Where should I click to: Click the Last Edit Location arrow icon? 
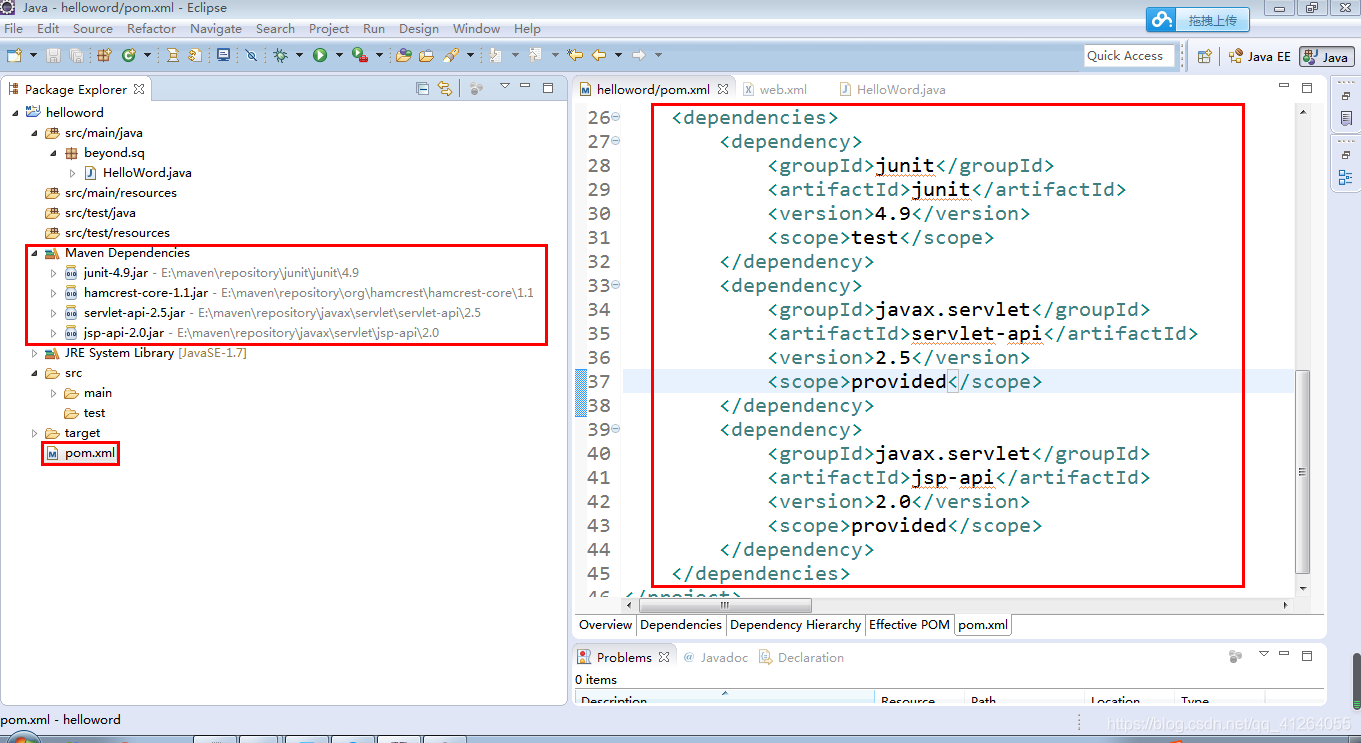575,55
